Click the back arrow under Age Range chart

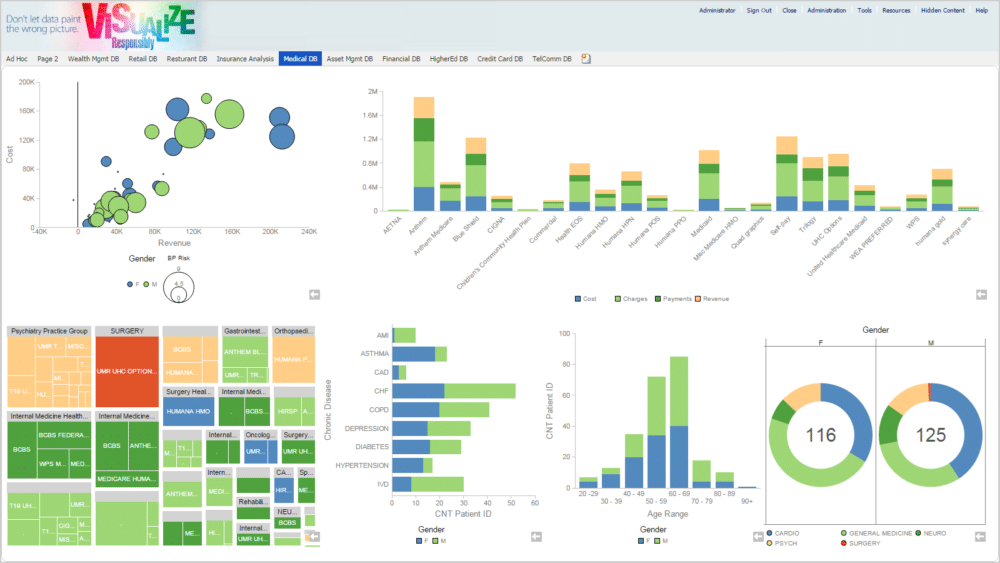(757, 537)
